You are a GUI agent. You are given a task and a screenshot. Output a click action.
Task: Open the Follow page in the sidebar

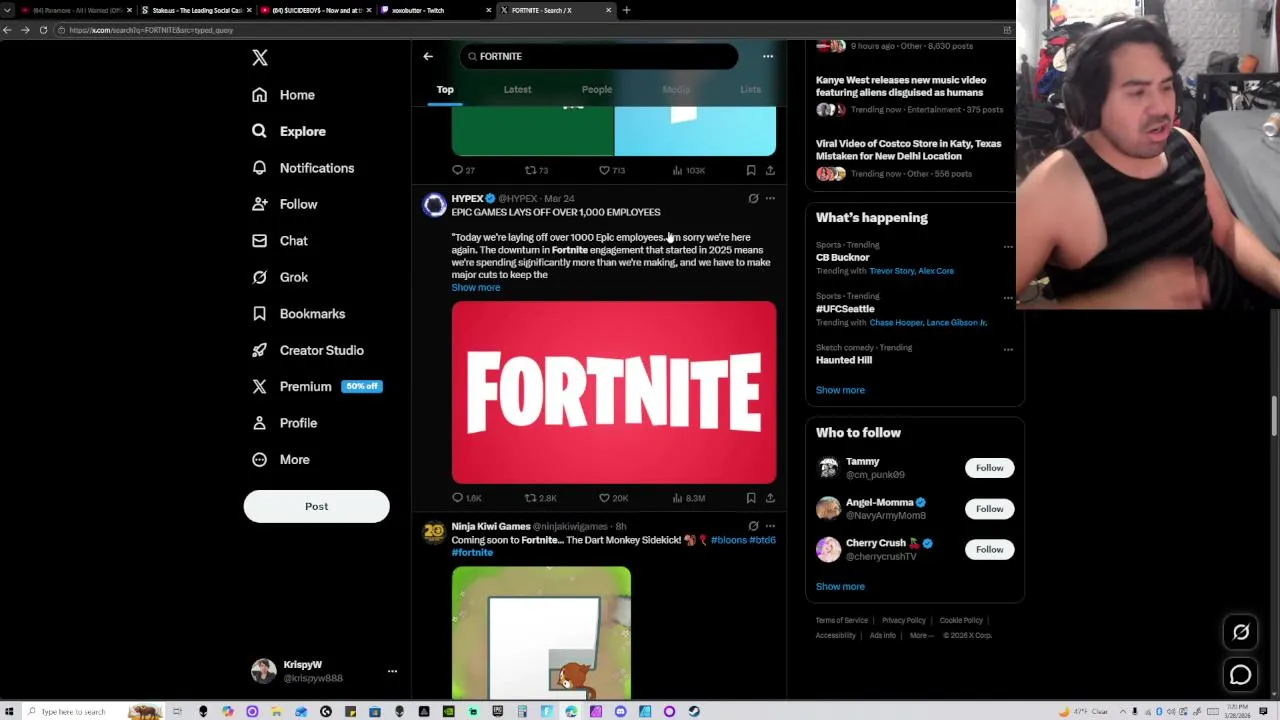pos(285,204)
